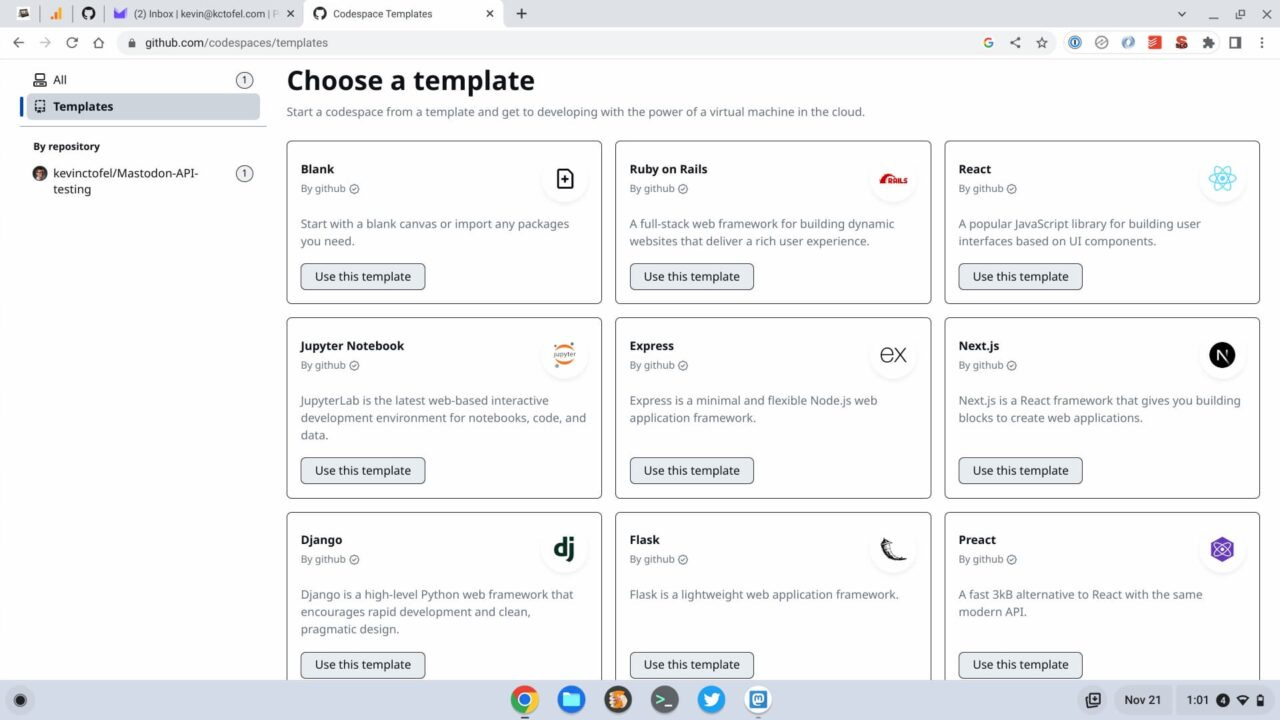This screenshot has height=720, width=1280.
Task: Switch to the Inbox kevin@kctofel.com tab
Action: click(x=204, y=14)
